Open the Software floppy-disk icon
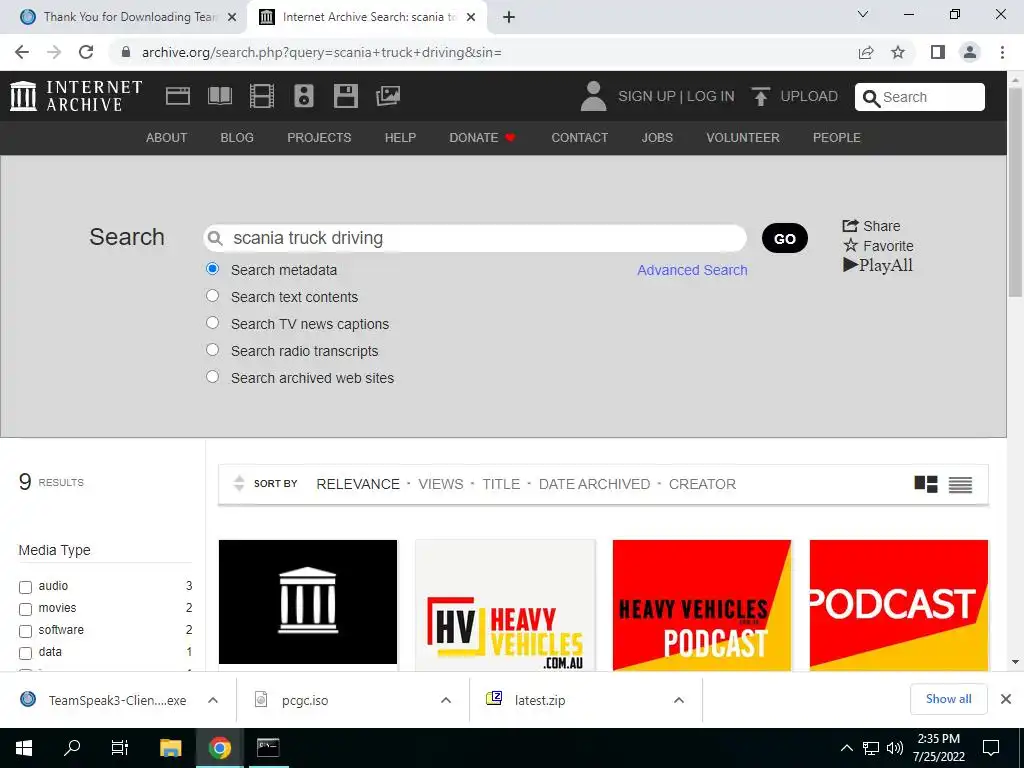Viewport: 1024px width, 768px height. pyautogui.click(x=345, y=96)
